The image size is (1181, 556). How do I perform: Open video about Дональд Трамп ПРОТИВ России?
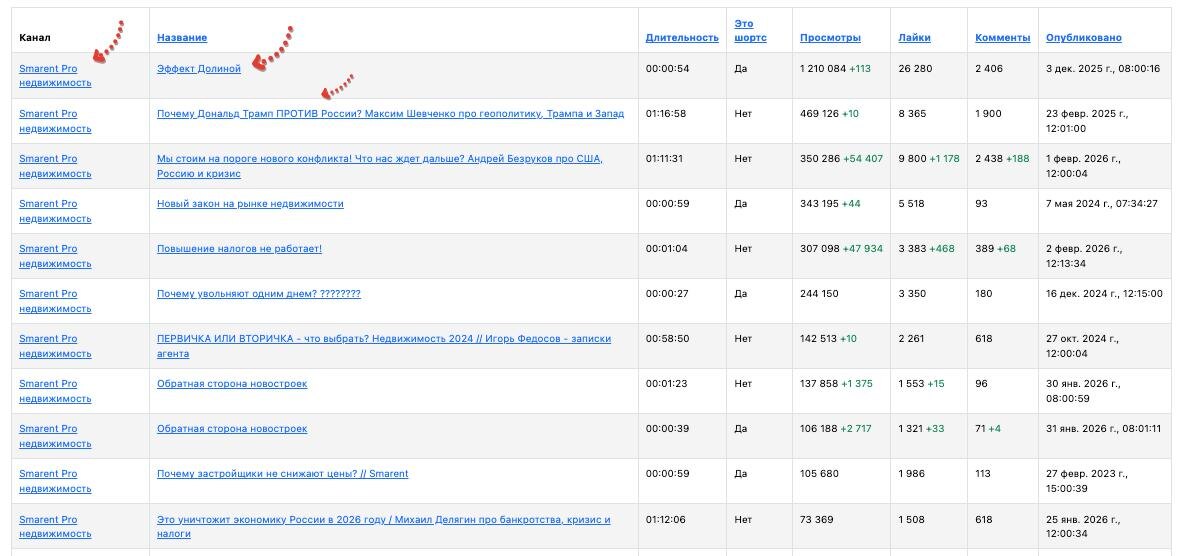click(390, 114)
